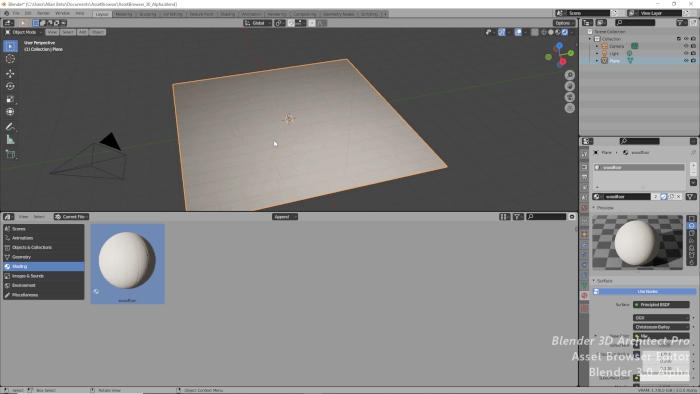Viewport: 700px width, 394px height.
Task: Toggle visibility of the Light object
Action: [686, 53]
